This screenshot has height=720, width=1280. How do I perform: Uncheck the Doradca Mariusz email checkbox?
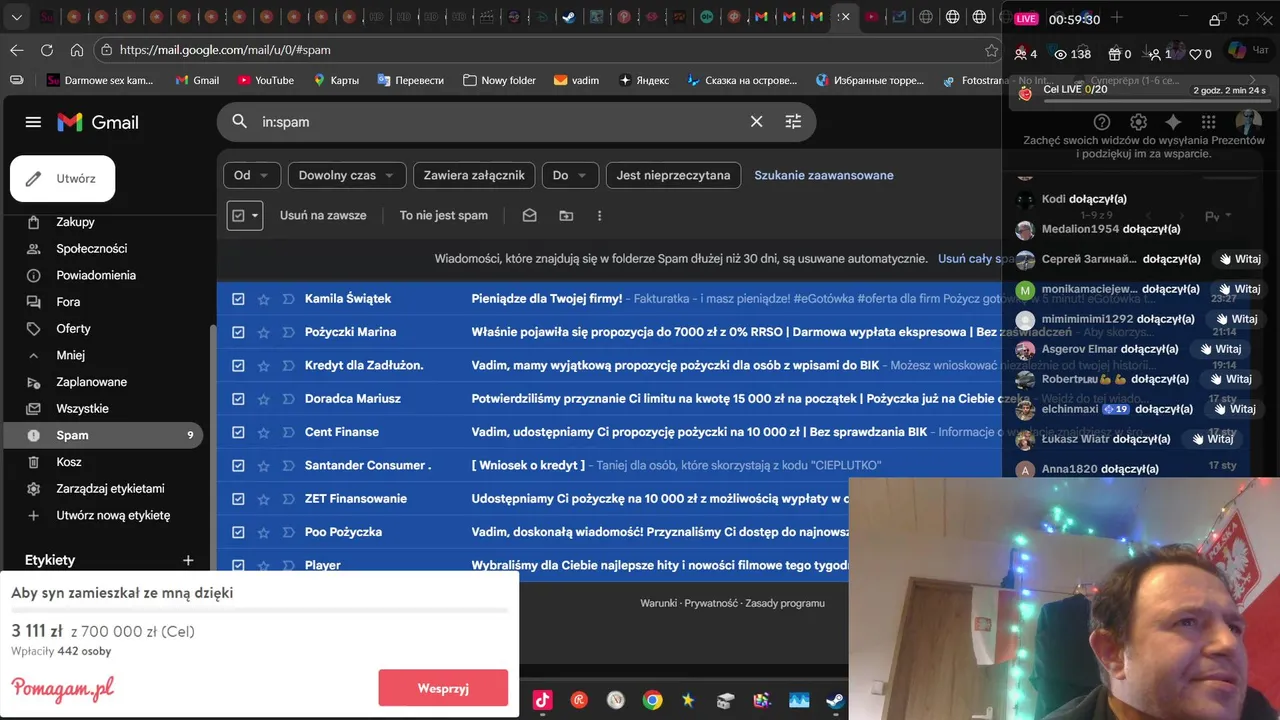(238, 399)
